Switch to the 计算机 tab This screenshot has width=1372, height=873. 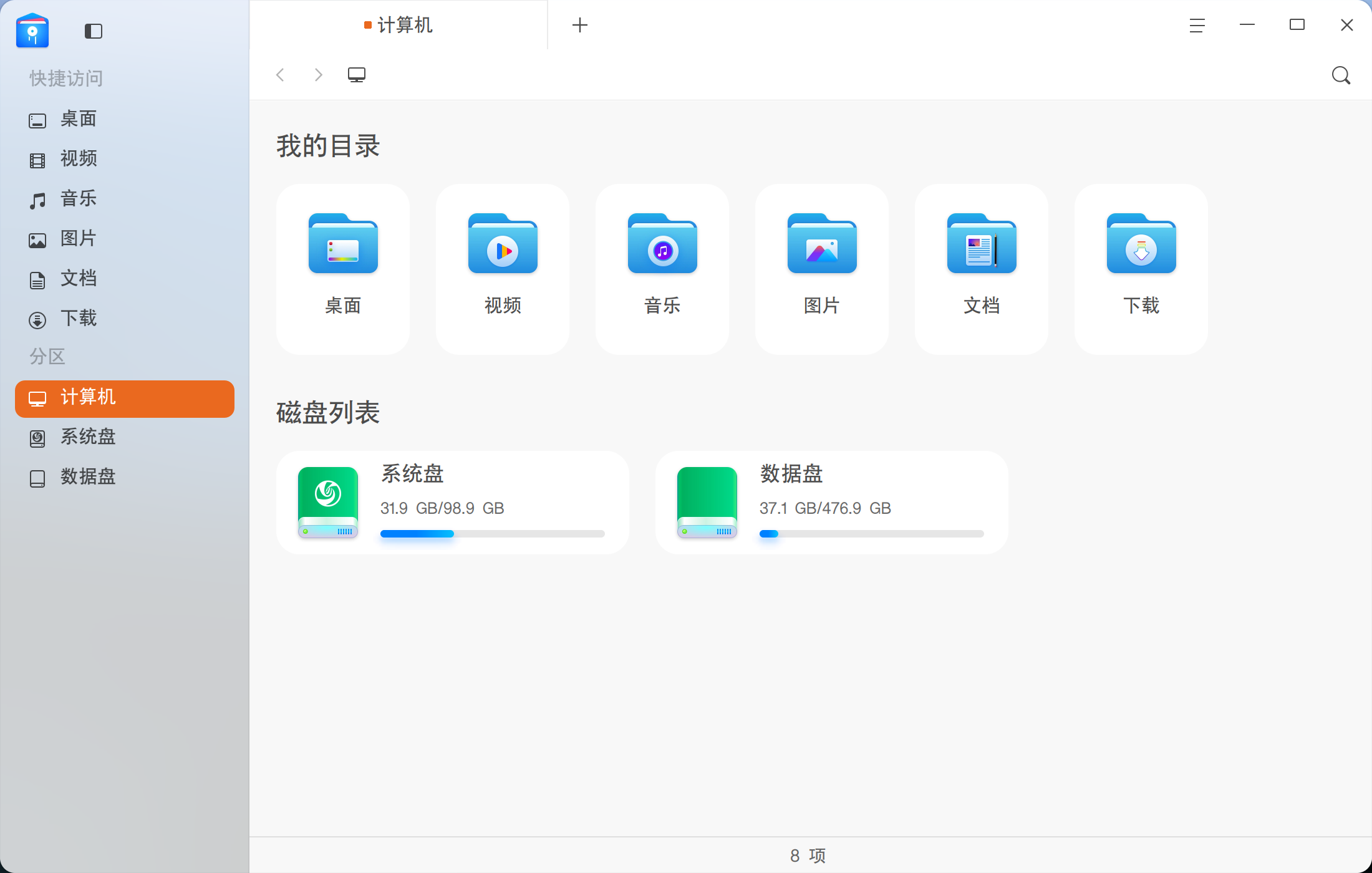(x=399, y=25)
